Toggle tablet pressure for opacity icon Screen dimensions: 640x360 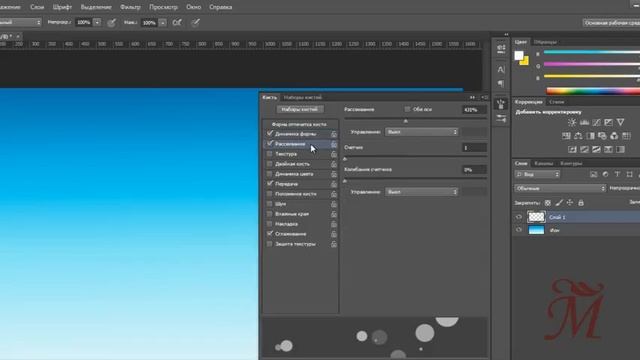click(111, 23)
